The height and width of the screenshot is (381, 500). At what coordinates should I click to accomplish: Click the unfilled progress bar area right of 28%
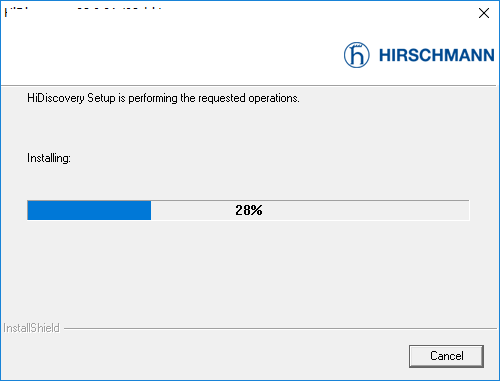pos(367,210)
